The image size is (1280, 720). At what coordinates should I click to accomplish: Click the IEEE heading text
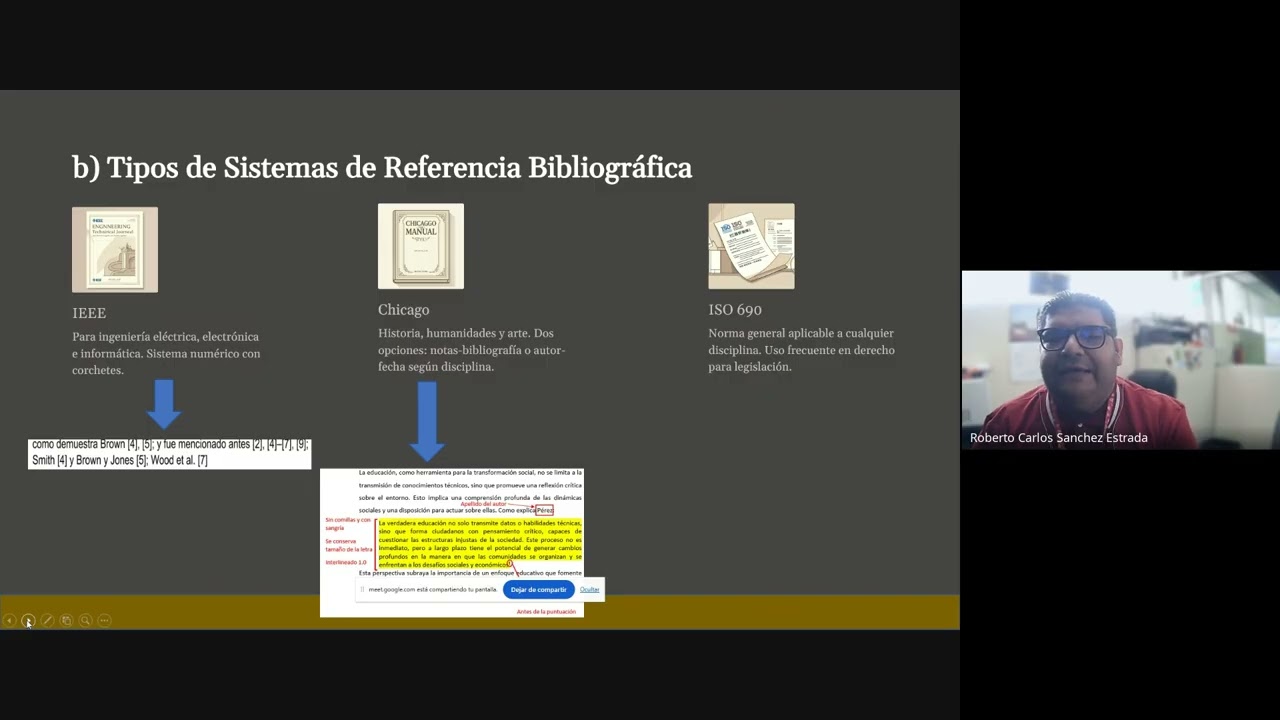[89, 313]
